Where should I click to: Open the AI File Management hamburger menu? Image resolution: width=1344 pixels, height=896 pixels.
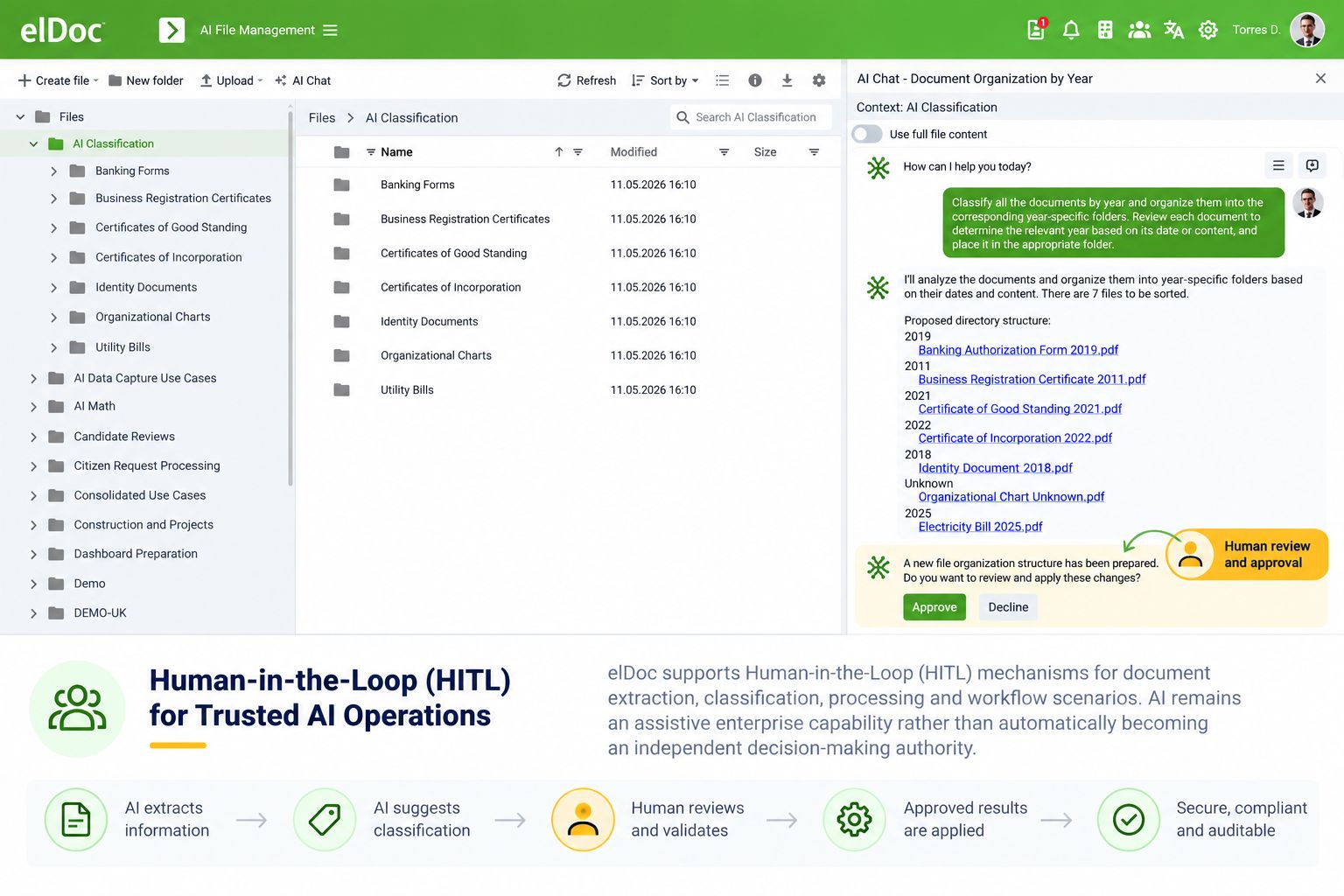coord(330,30)
